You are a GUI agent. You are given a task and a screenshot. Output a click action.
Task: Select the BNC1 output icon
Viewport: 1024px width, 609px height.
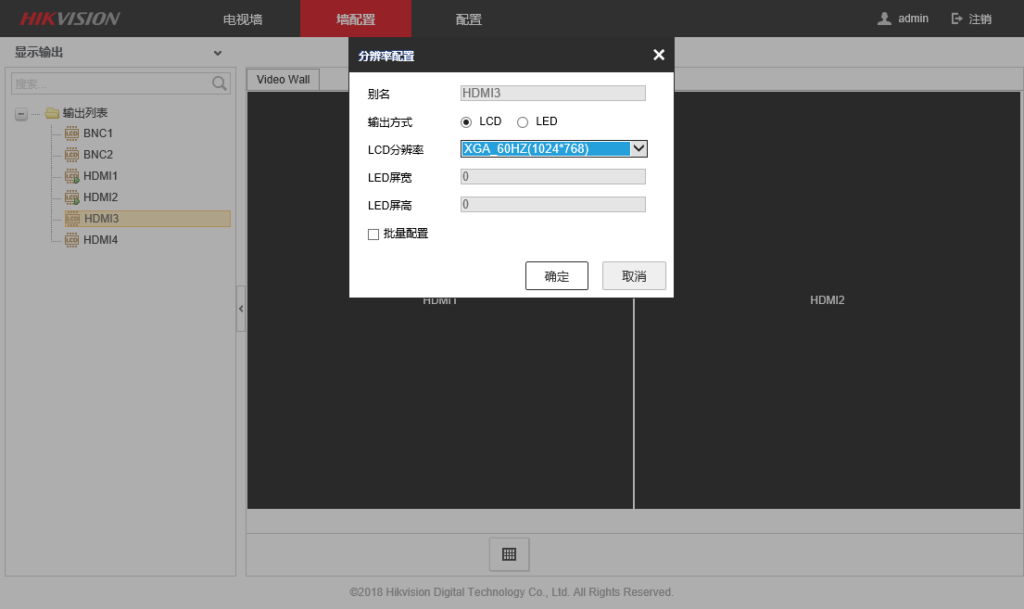pos(72,133)
